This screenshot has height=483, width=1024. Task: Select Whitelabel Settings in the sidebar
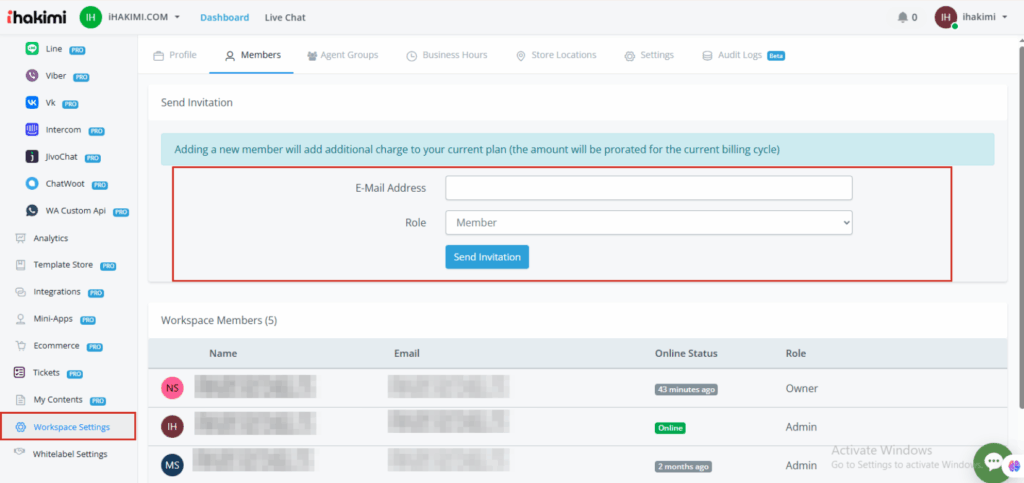pos(70,454)
